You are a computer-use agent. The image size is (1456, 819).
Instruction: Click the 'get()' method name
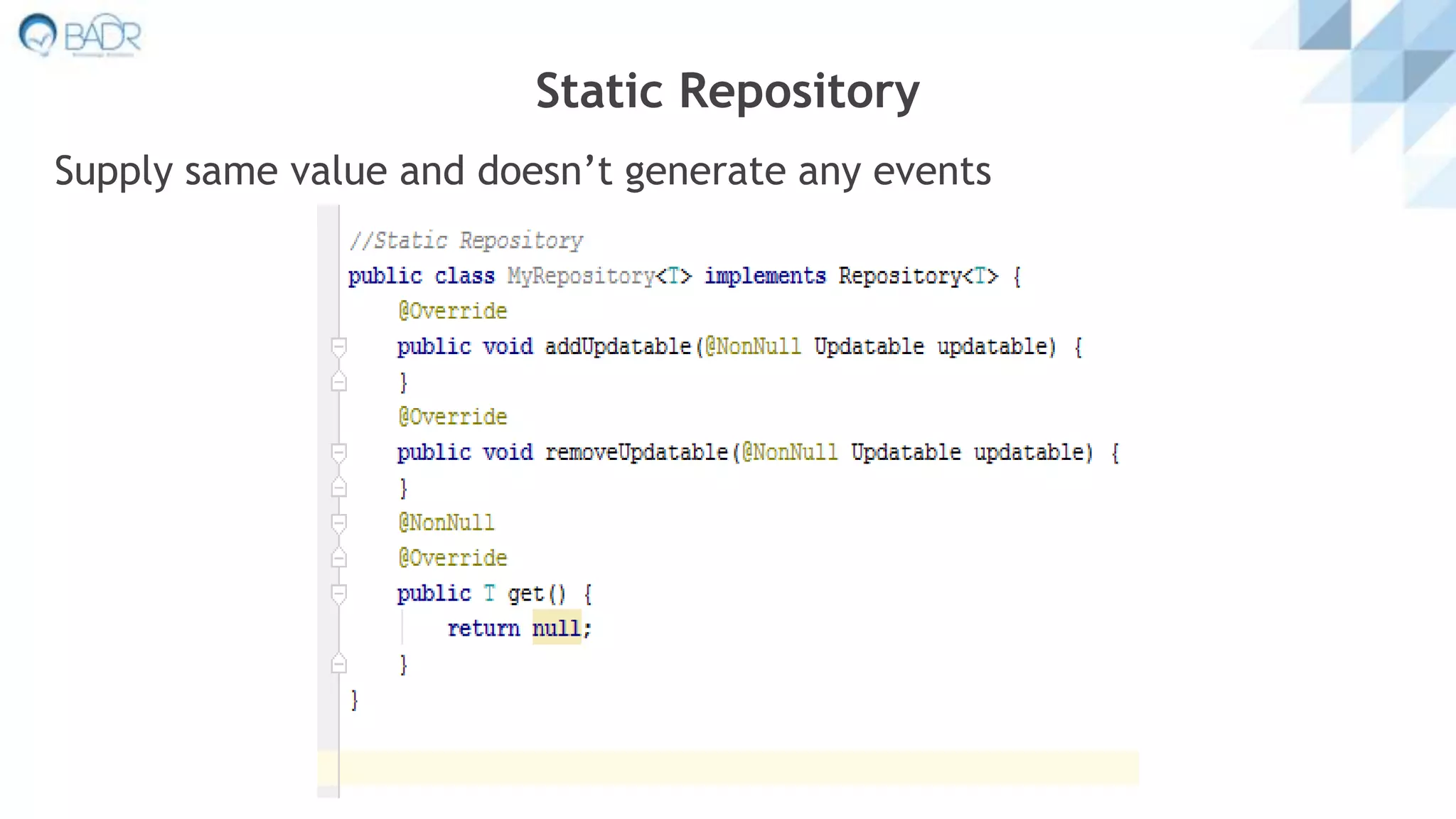click(536, 594)
